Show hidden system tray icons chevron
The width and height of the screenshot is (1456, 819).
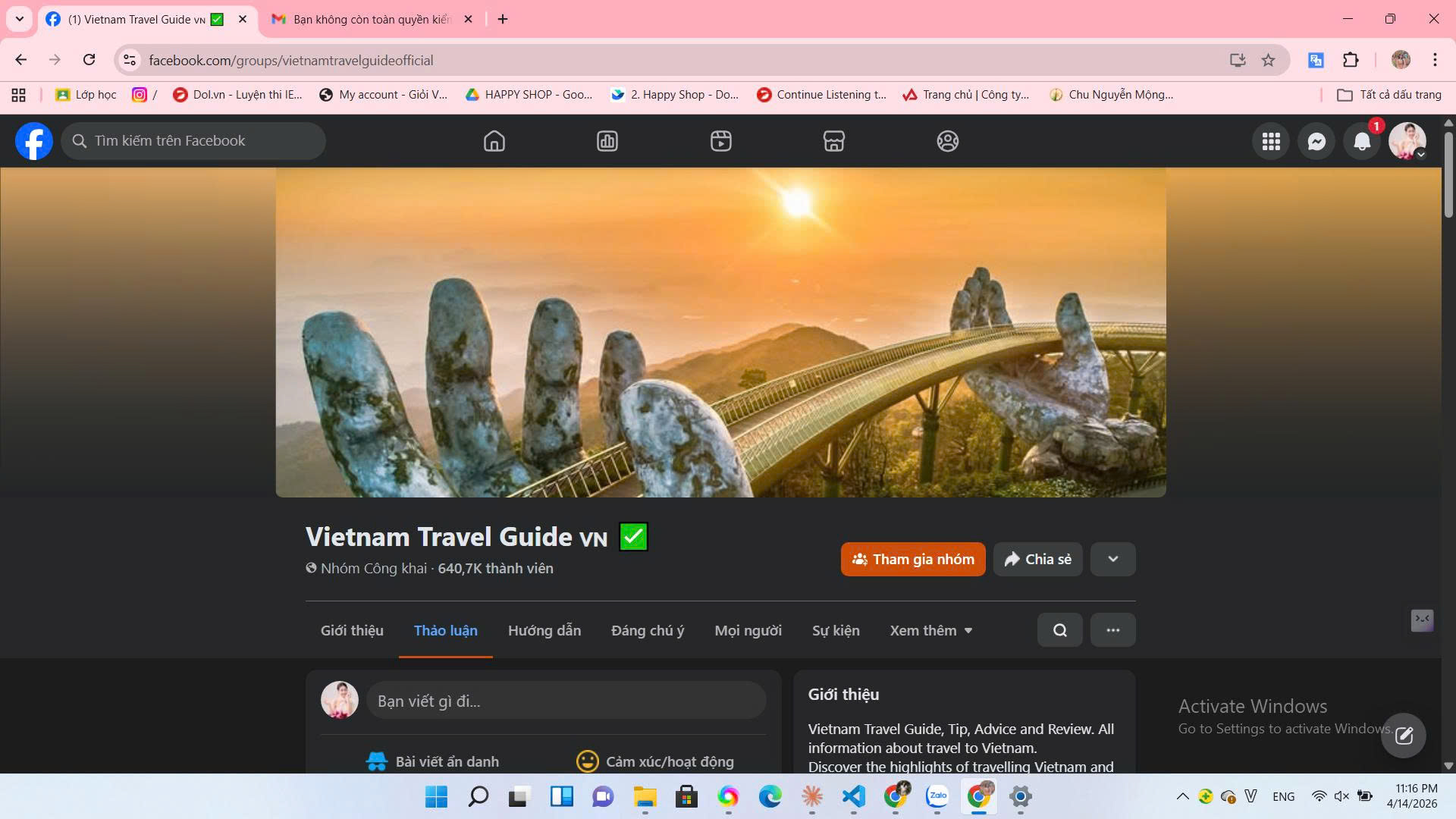(1182, 796)
